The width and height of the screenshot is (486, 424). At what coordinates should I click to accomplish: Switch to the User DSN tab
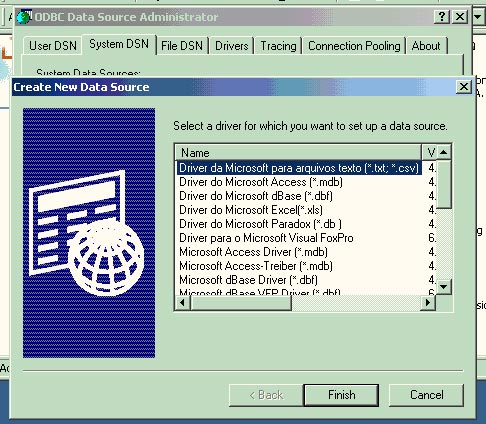(x=53, y=46)
